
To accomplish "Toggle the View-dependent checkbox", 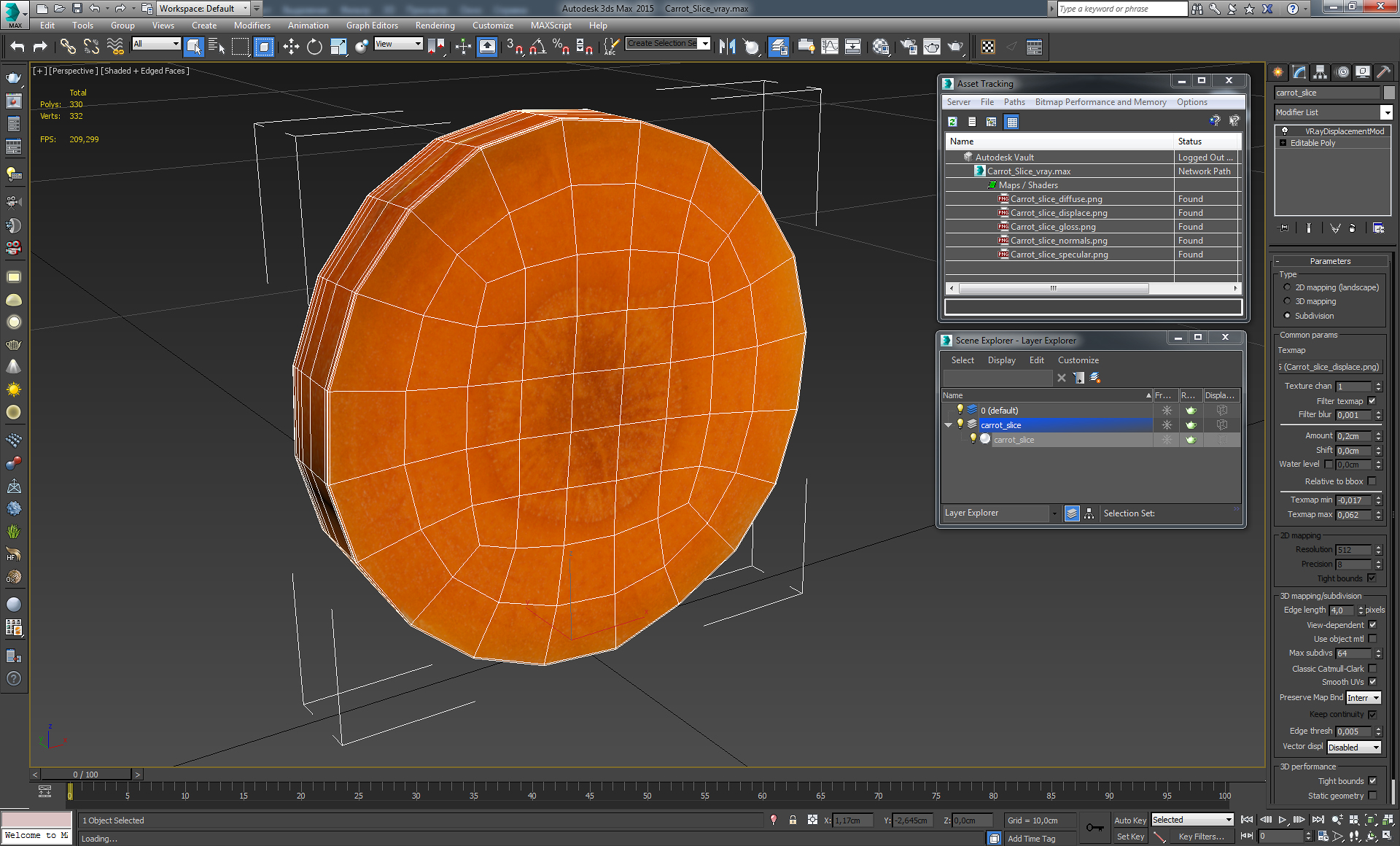I will tap(1372, 625).
